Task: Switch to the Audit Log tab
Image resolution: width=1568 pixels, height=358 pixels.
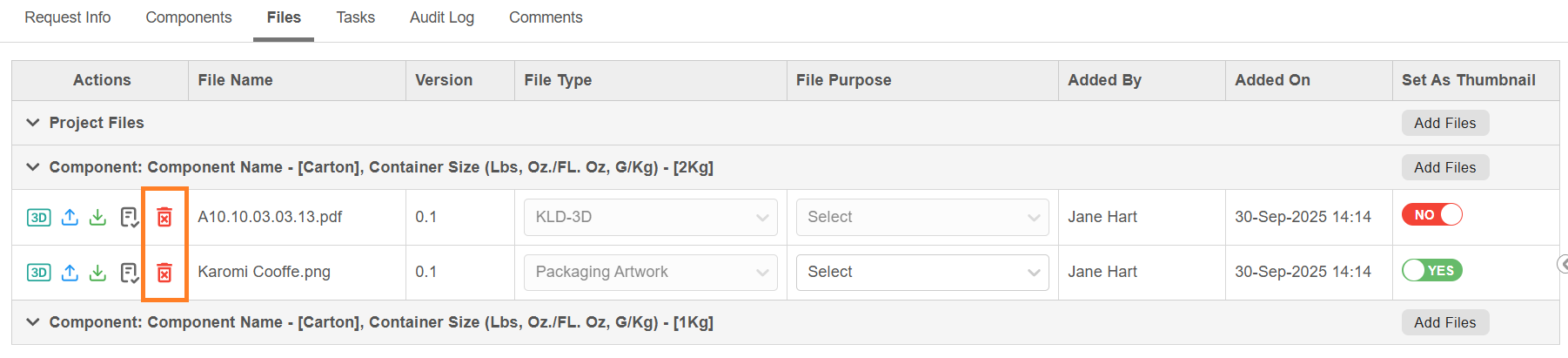Action: pyautogui.click(x=441, y=17)
